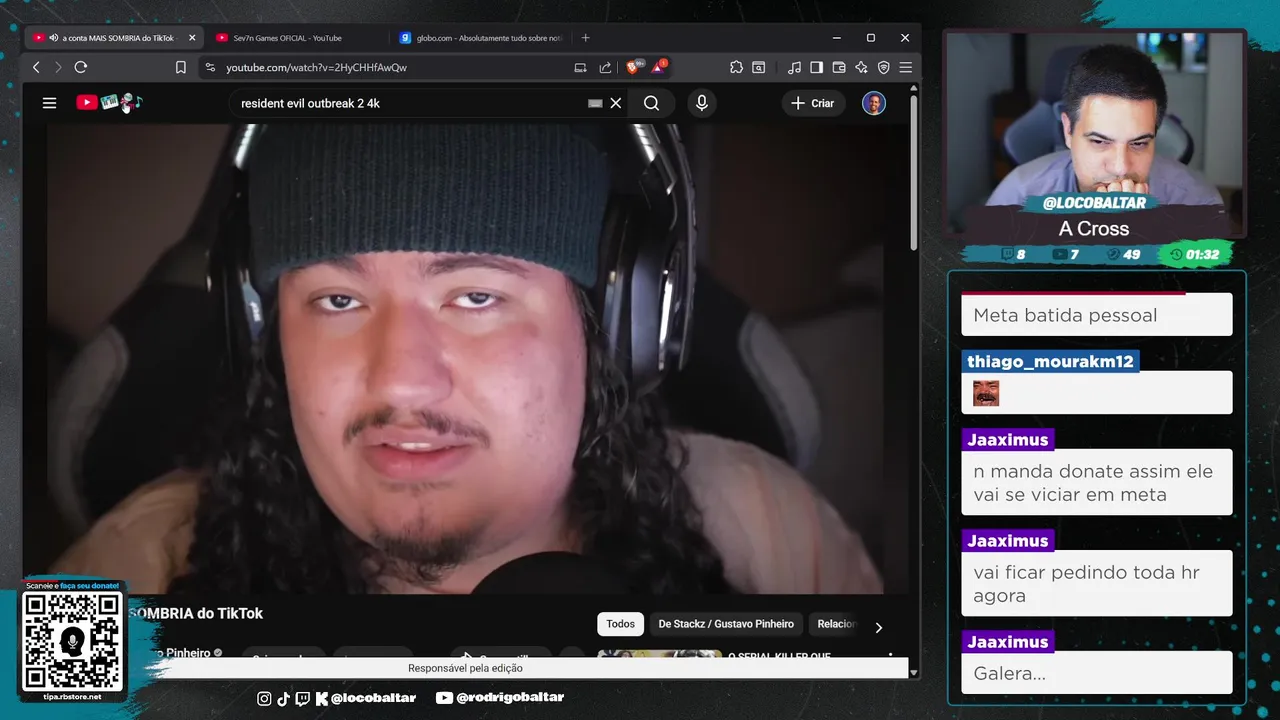Click the Criar create button

click(x=812, y=103)
